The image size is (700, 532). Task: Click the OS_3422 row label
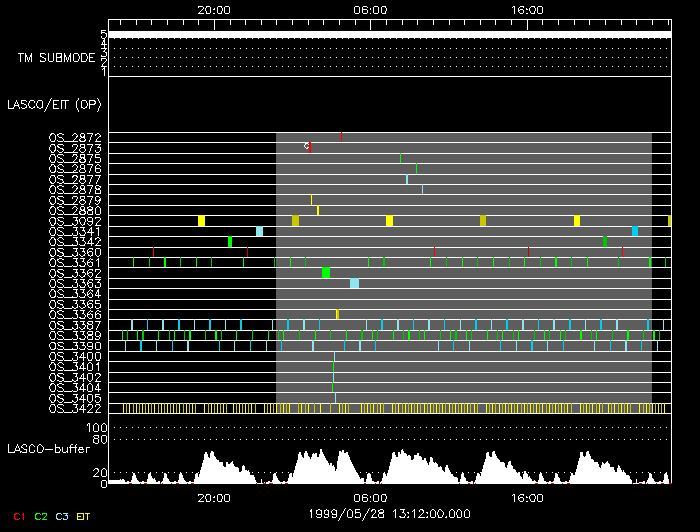click(x=75, y=408)
